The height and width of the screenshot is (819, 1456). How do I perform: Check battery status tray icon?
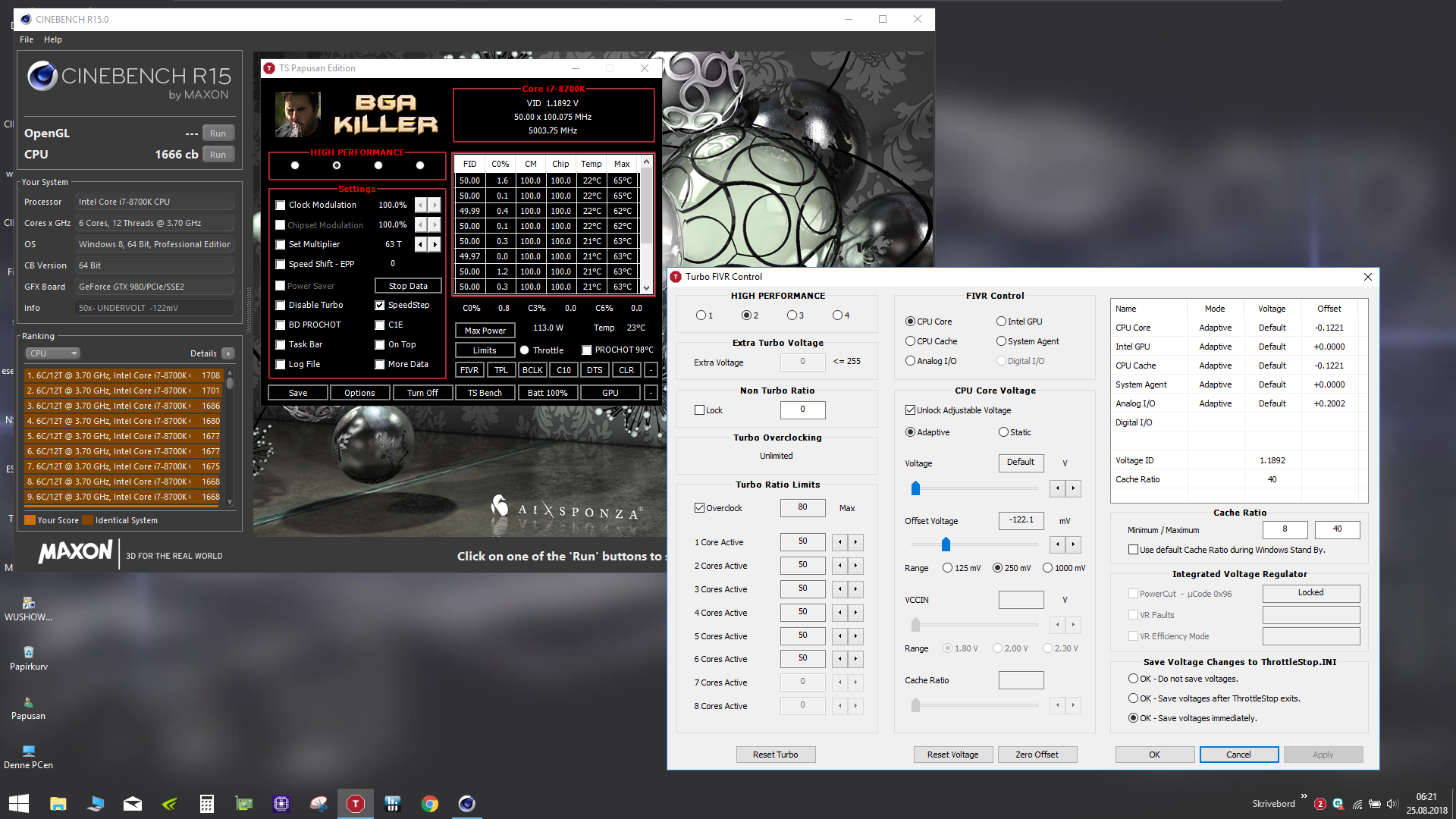(1375, 804)
